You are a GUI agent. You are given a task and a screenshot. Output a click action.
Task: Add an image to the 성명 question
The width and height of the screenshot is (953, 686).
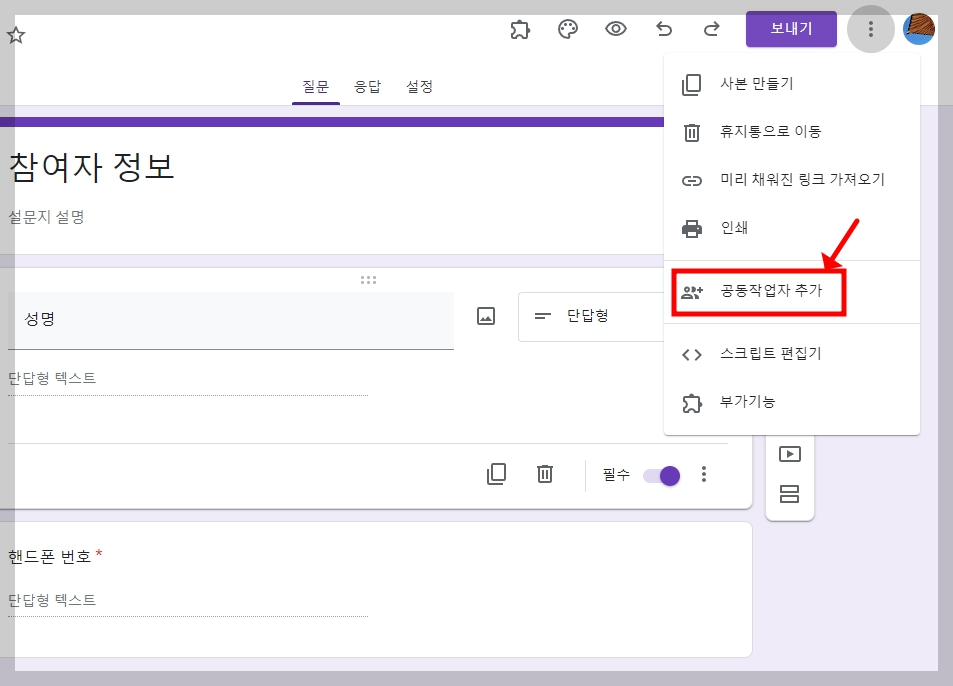(x=485, y=315)
